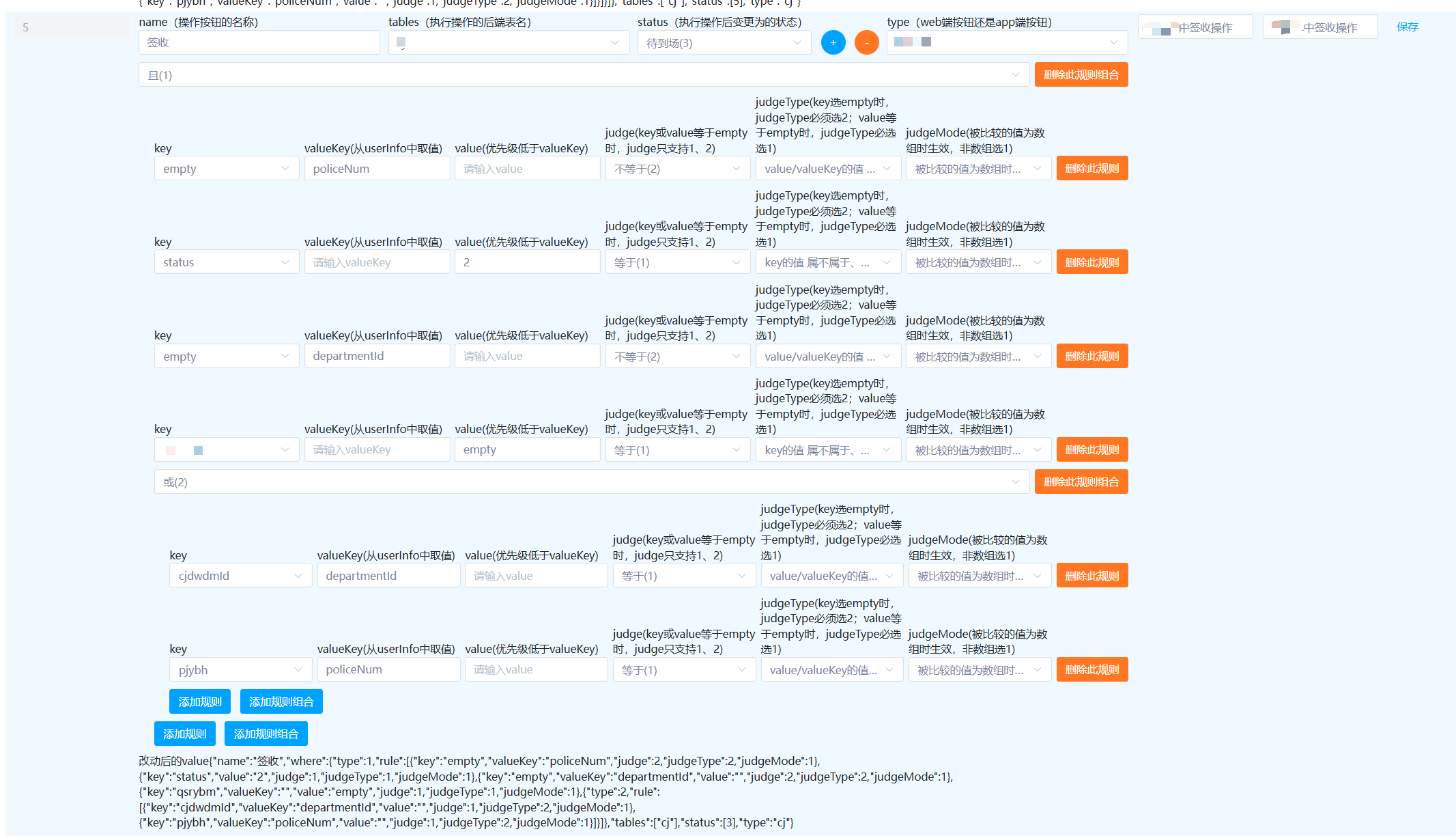Click valueKey field containing departmentId in the empty-key rule

point(377,356)
